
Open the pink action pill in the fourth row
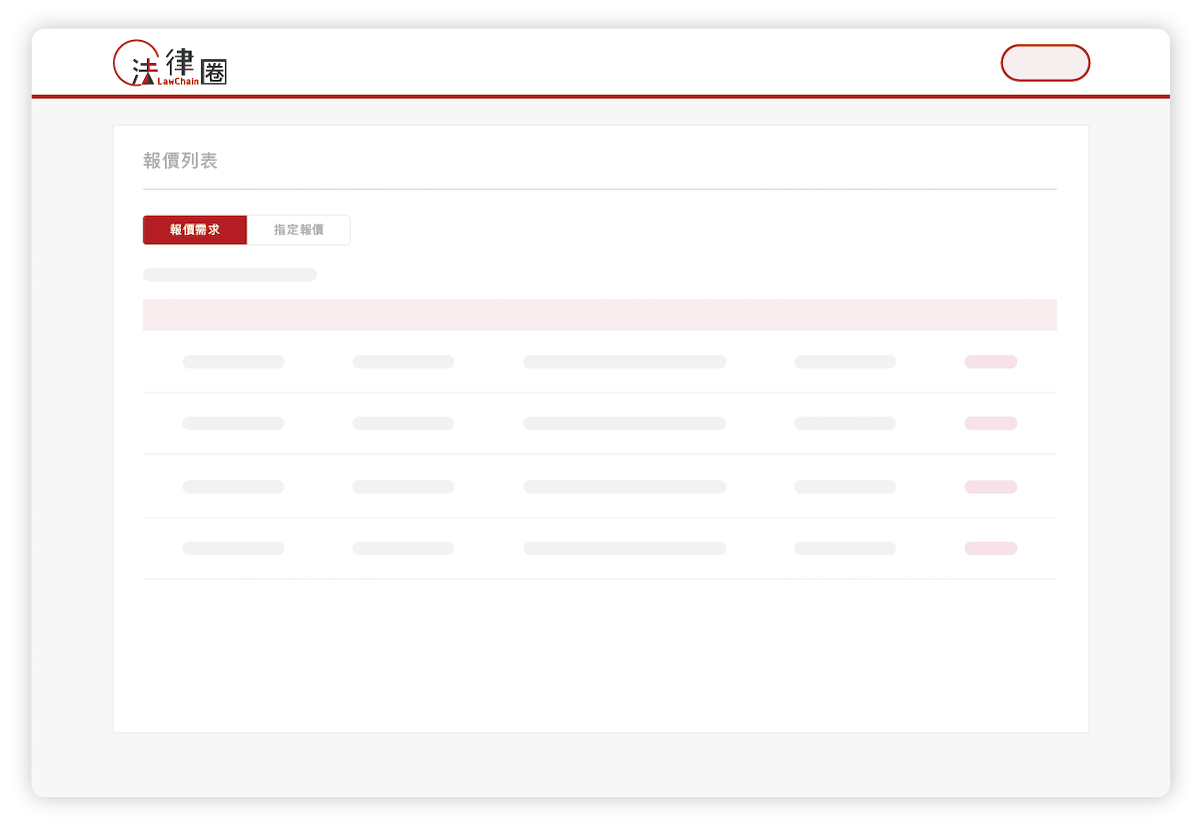coord(990,548)
